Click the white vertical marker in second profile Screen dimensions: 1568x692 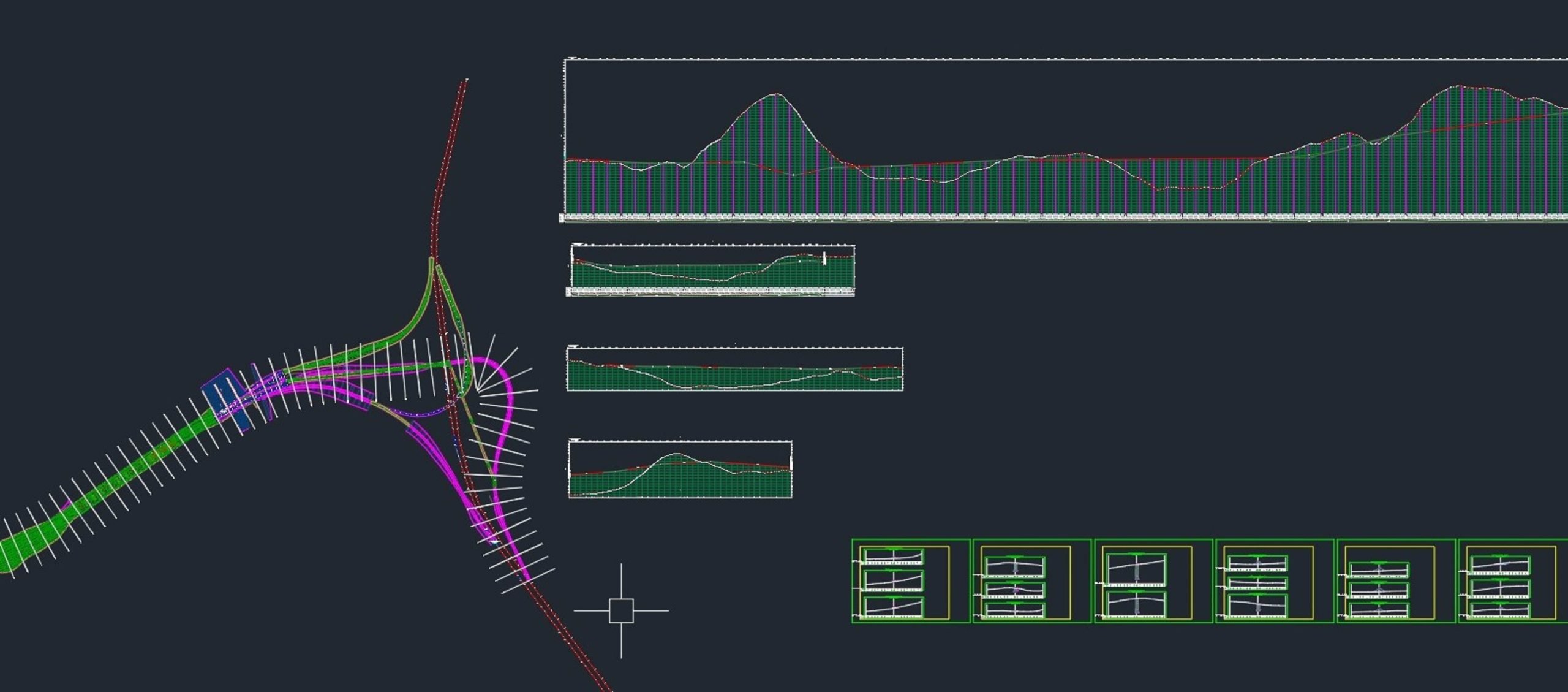point(825,258)
